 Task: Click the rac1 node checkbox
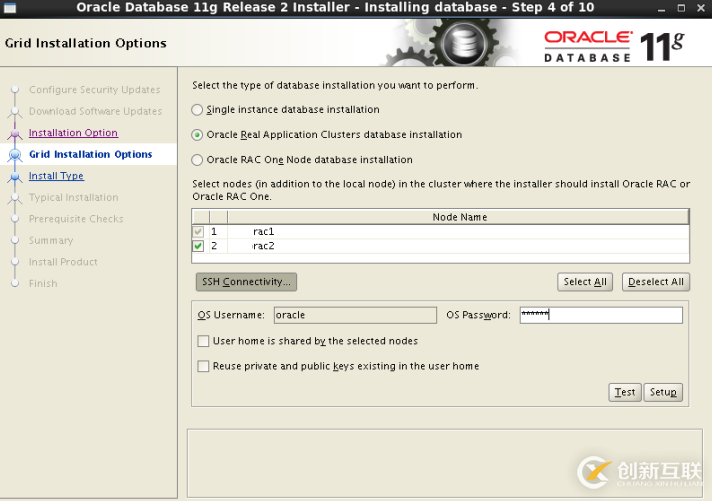click(198, 232)
